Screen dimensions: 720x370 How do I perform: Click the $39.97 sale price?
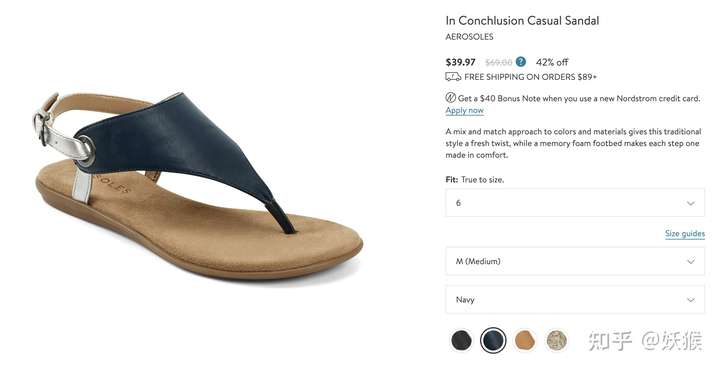tap(461, 62)
